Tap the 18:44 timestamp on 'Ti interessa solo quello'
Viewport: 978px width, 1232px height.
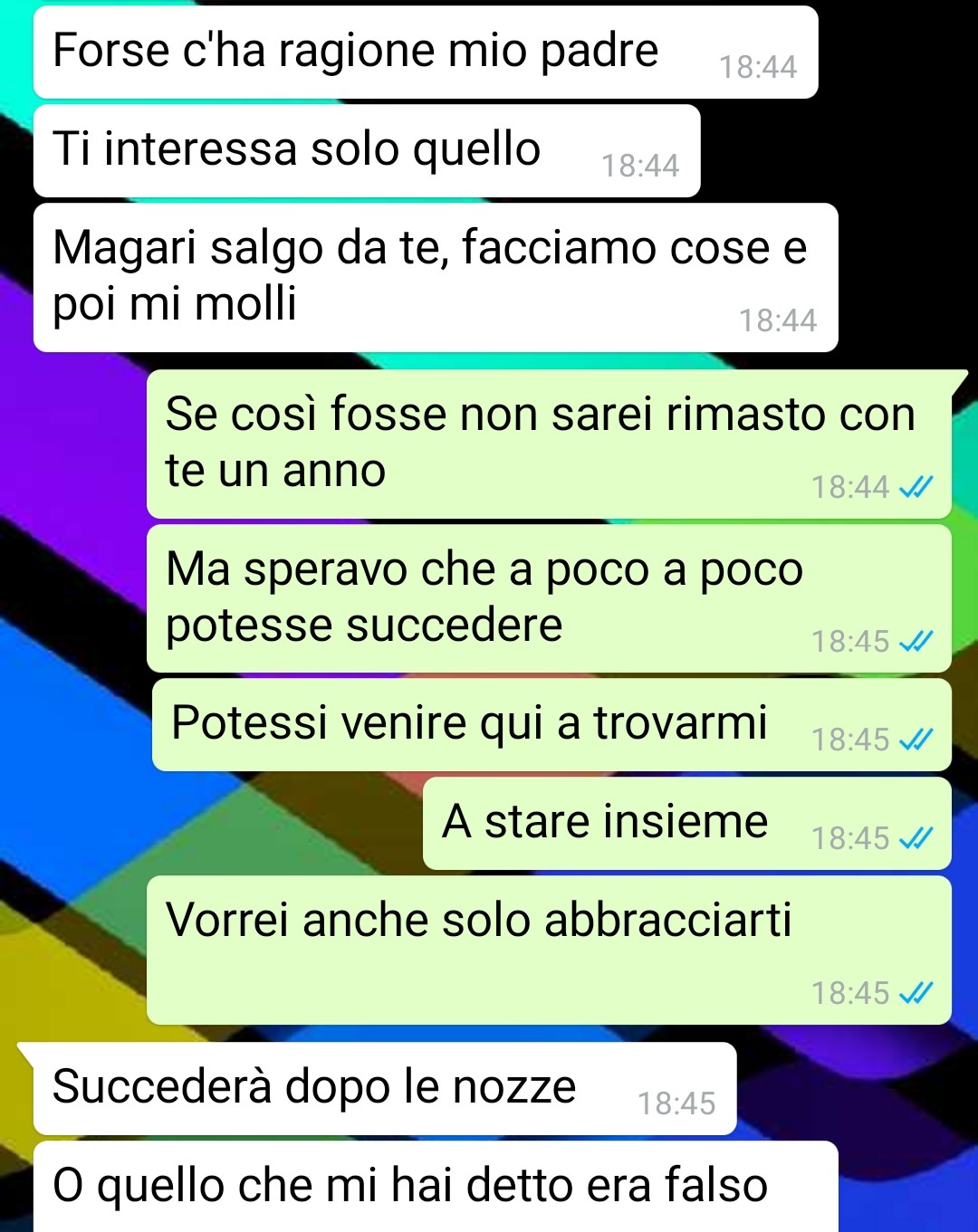click(x=640, y=167)
